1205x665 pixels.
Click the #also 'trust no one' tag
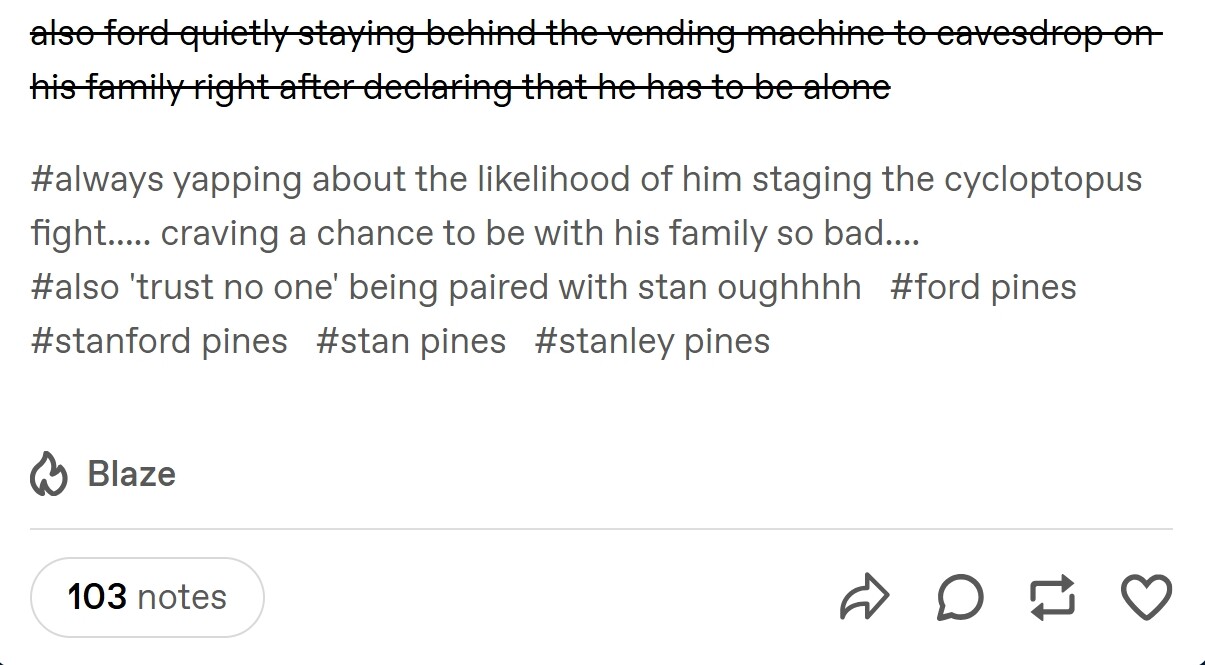pyautogui.click(x=446, y=287)
